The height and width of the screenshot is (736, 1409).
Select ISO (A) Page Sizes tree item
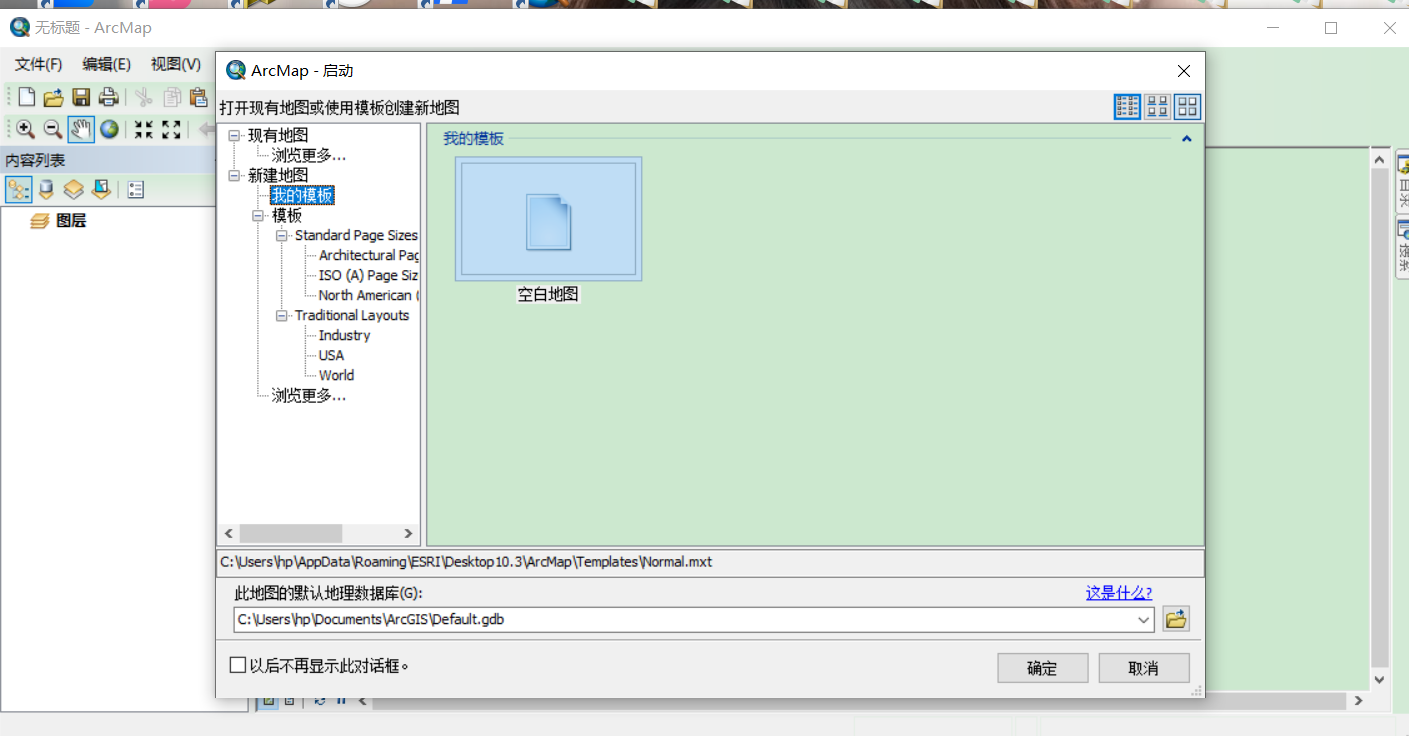coord(368,275)
